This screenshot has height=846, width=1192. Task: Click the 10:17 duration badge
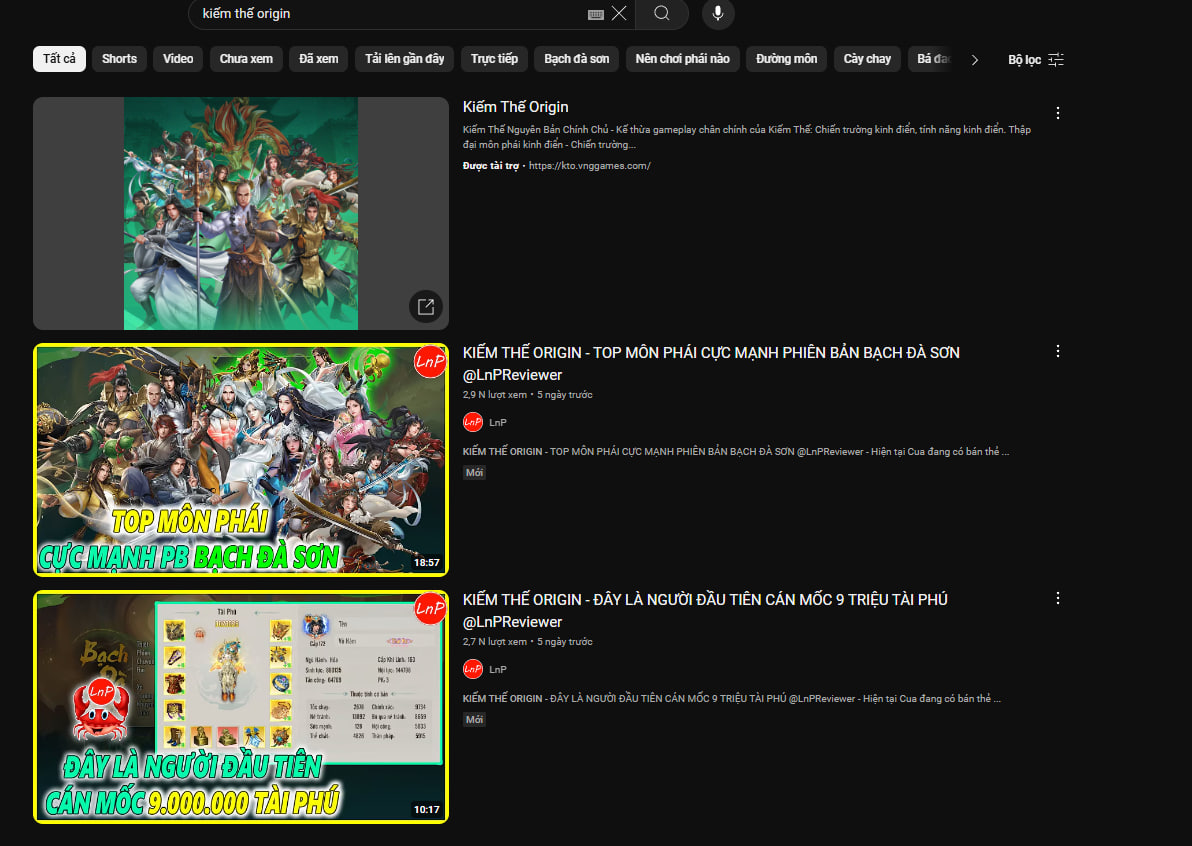[426, 810]
